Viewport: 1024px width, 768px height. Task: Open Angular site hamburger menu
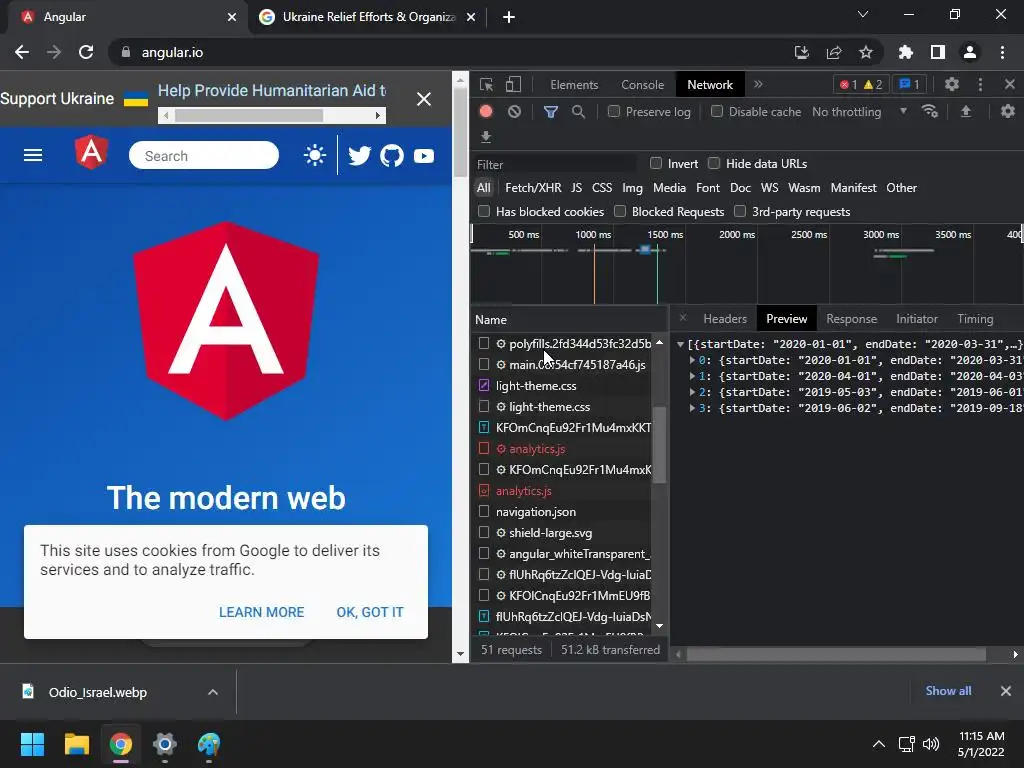(33, 155)
